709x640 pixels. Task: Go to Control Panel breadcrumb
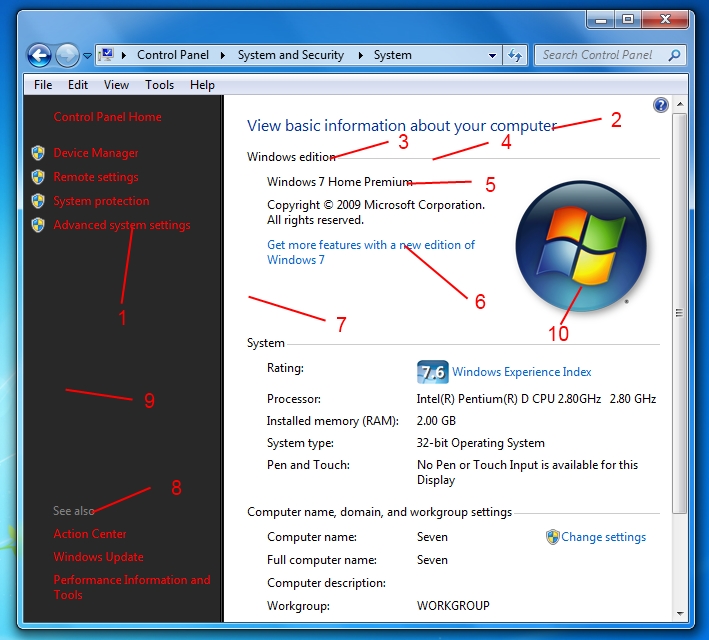(x=173, y=55)
